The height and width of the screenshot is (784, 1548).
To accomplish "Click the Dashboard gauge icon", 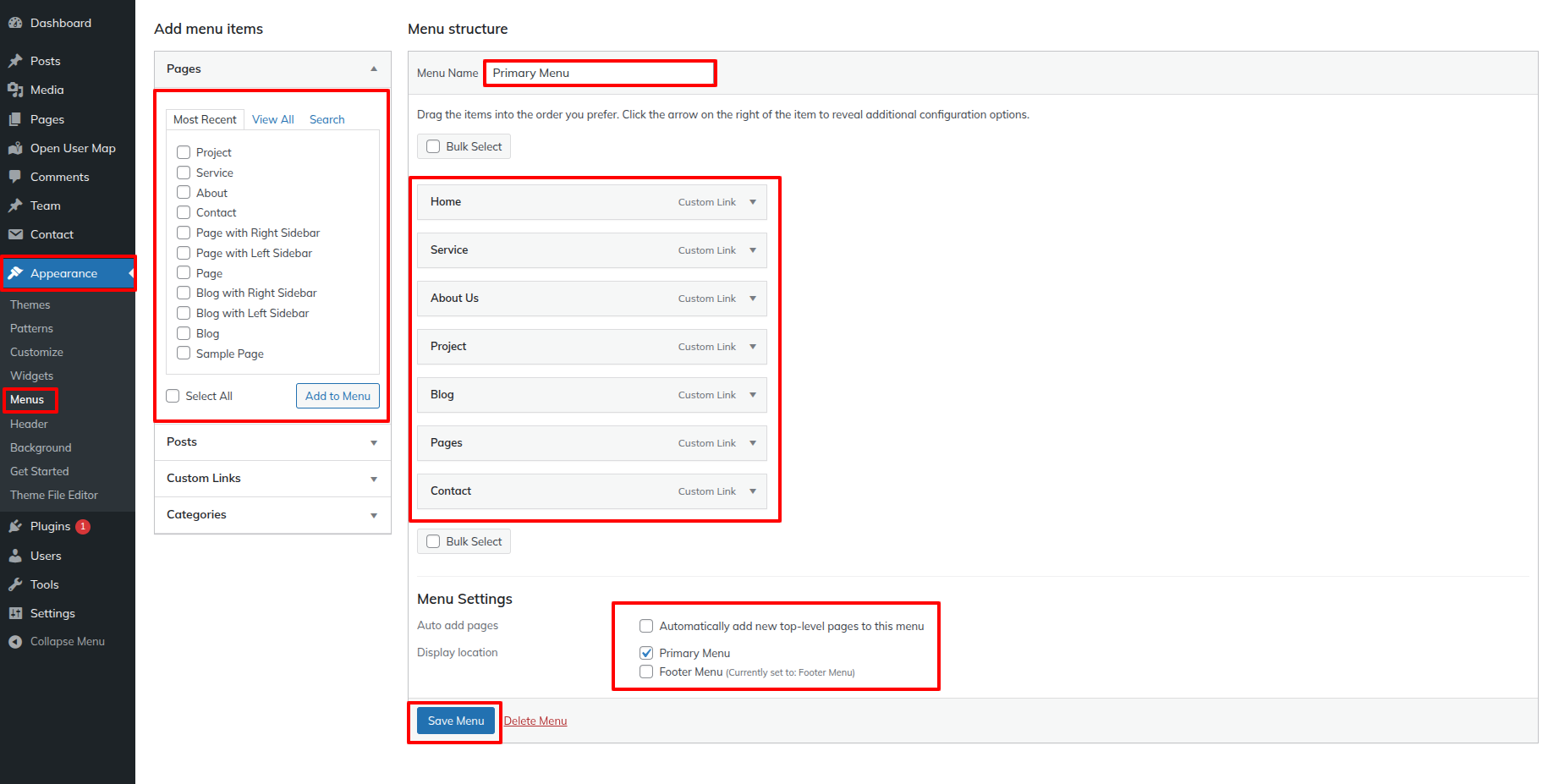I will [15, 23].
